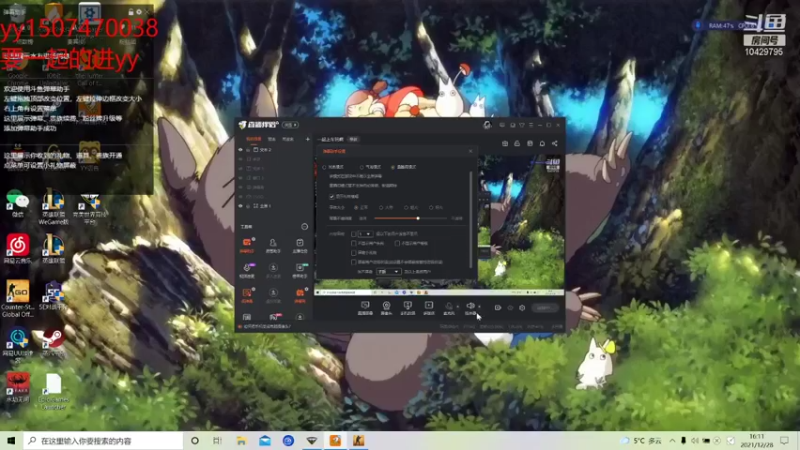Select the middle display mode radio in the dialog
Image resolution: width=800 pixels, height=450 pixels.
361,167
